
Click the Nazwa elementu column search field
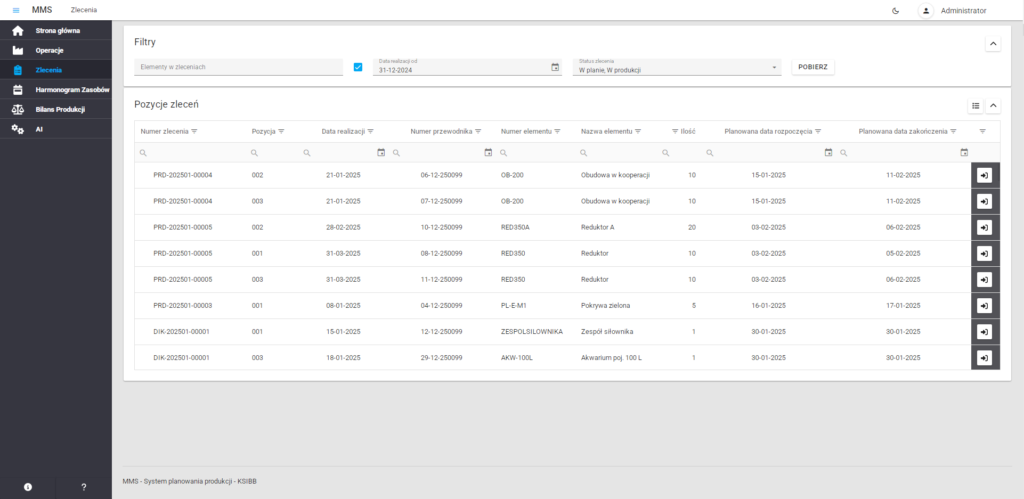(618, 153)
